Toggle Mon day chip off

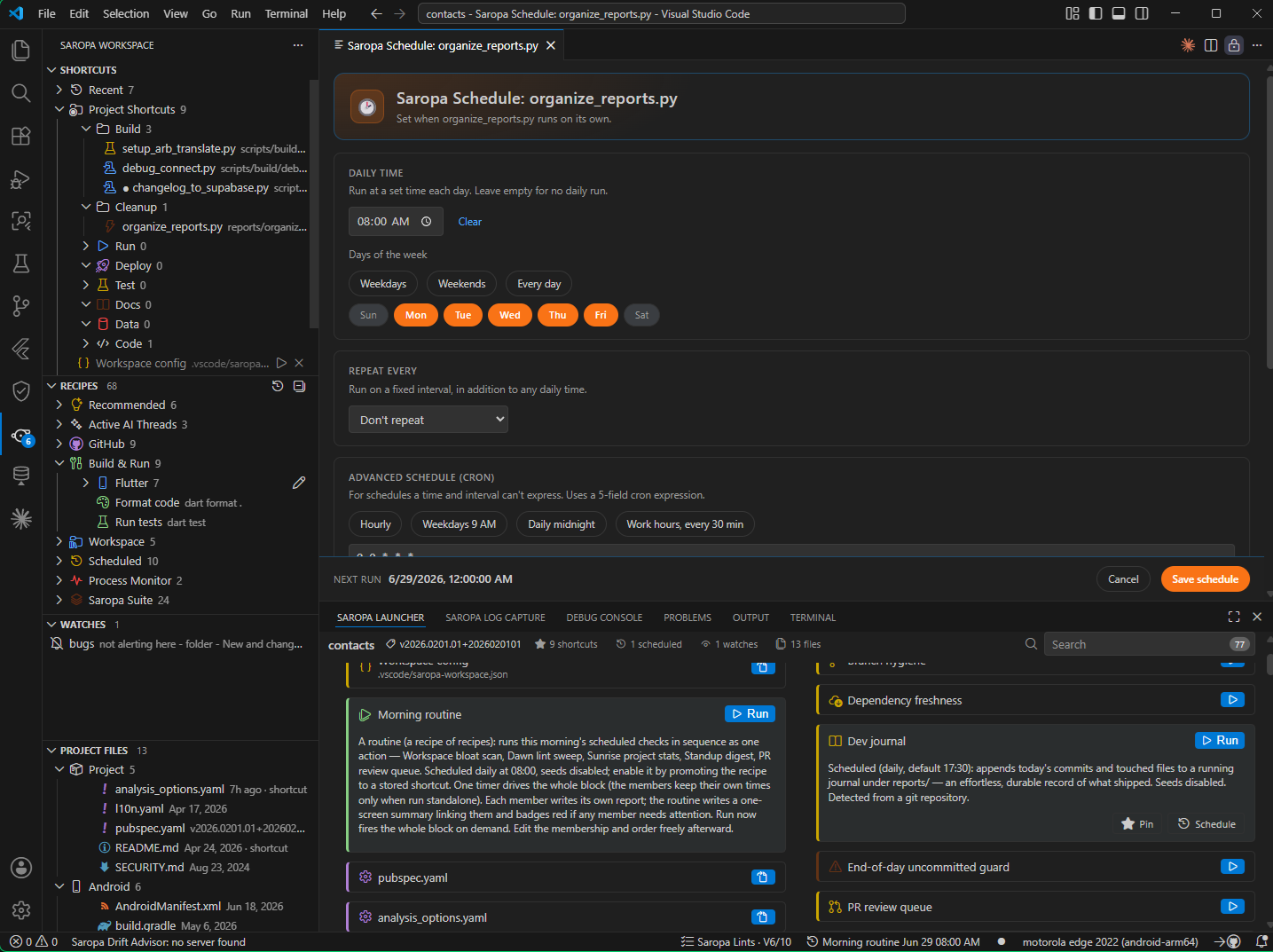pos(416,315)
